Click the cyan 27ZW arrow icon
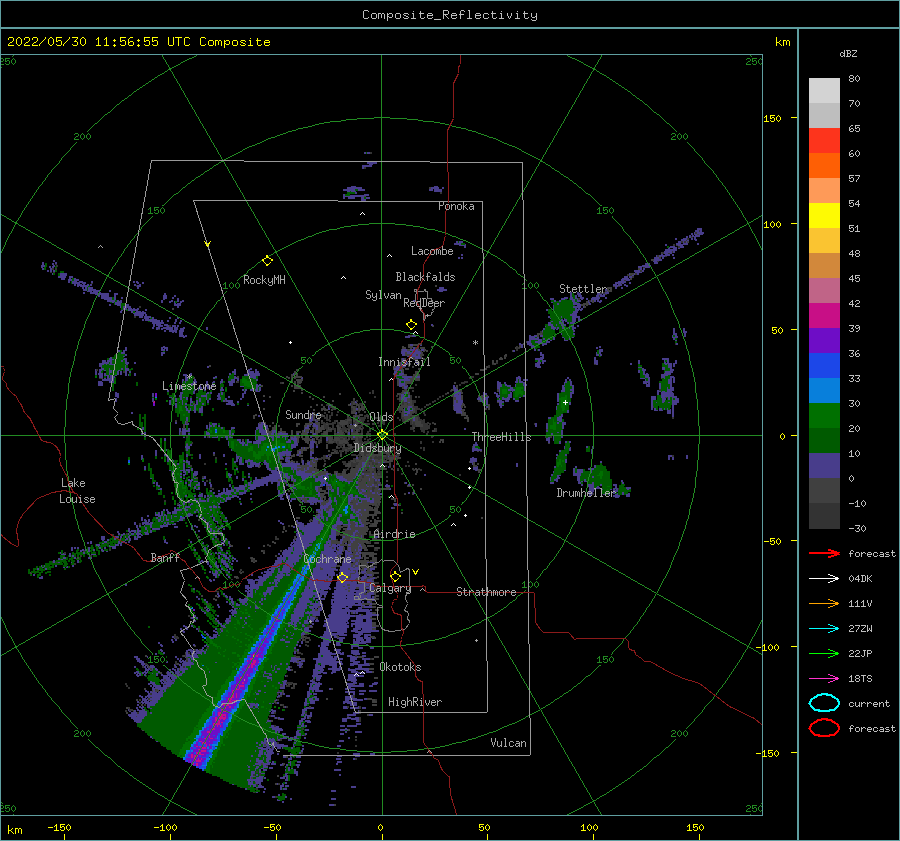The width and height of the screenshot is (900, 841). tap(824, 628)
